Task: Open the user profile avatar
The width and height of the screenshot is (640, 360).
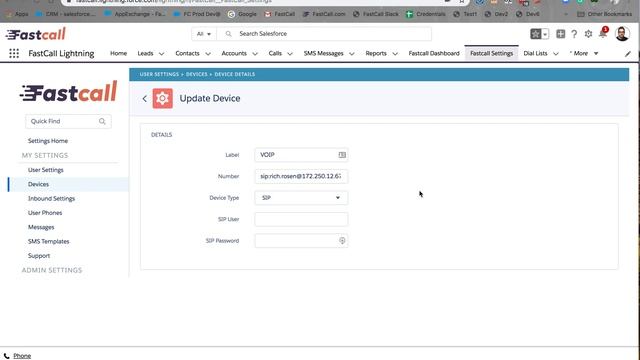Action: [622, 34]
